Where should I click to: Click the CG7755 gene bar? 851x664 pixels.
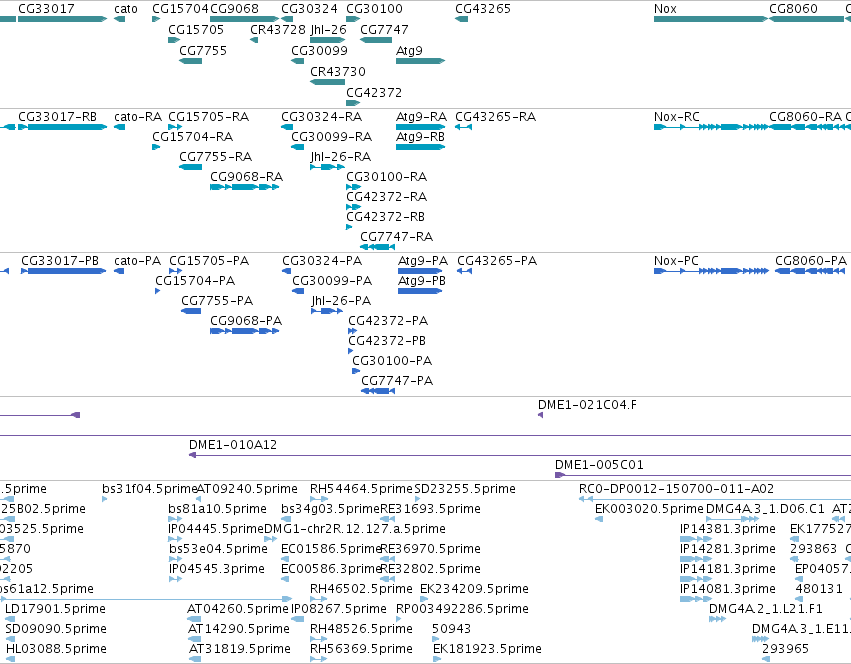190,61
